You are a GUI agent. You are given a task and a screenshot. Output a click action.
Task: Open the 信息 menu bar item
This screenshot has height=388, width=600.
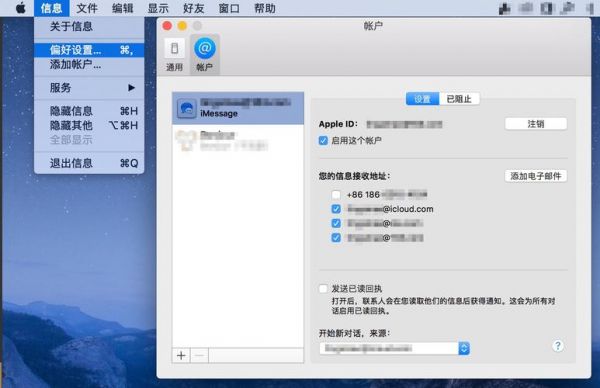[51, 8]
